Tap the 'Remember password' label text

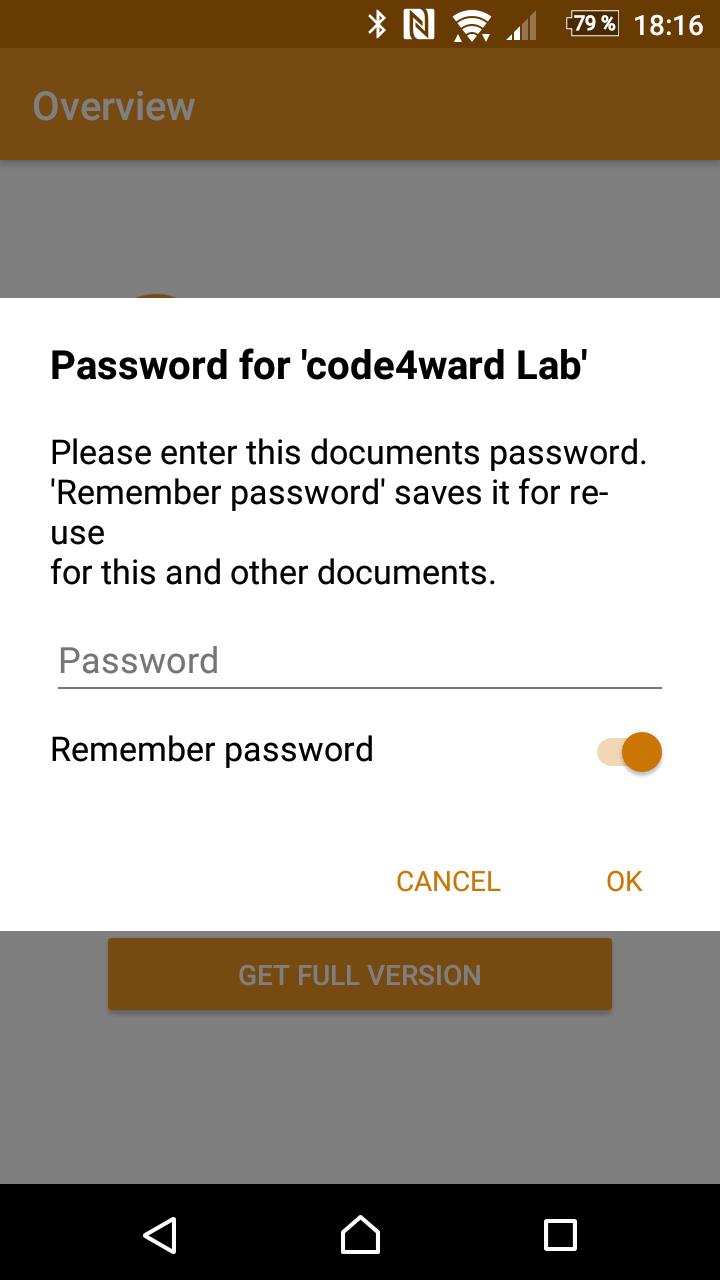[212, 749]
